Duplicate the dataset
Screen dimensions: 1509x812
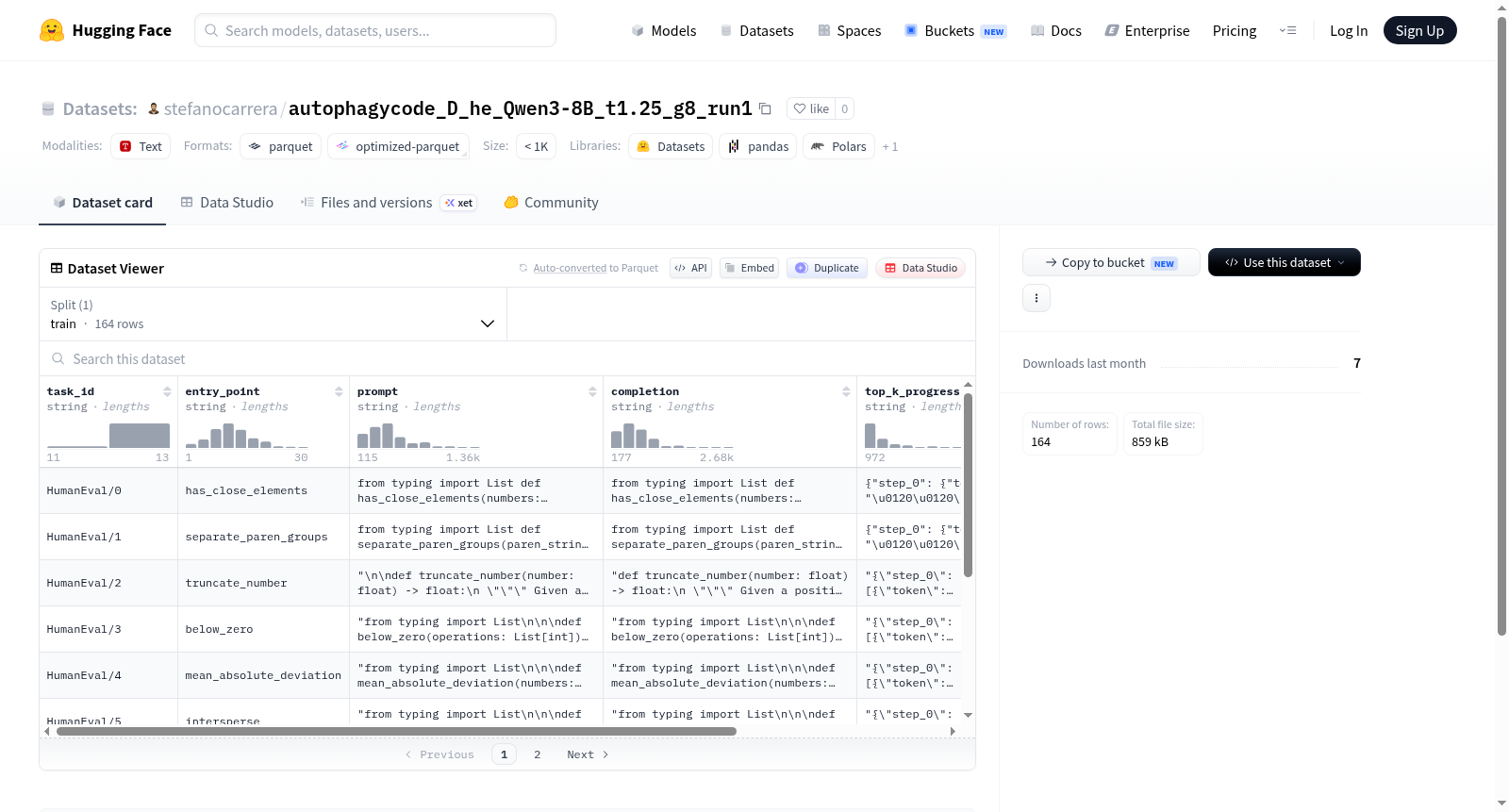827,268
